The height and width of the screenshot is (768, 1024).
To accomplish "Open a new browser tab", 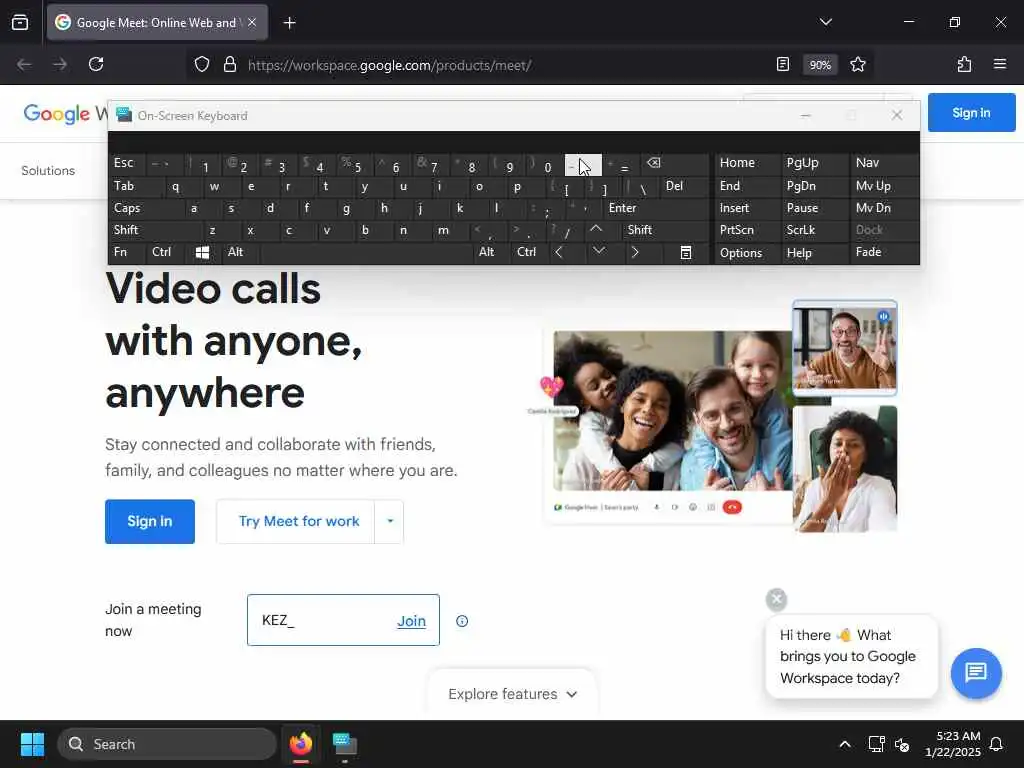I will pyautogui.click(x=289, y=23).
